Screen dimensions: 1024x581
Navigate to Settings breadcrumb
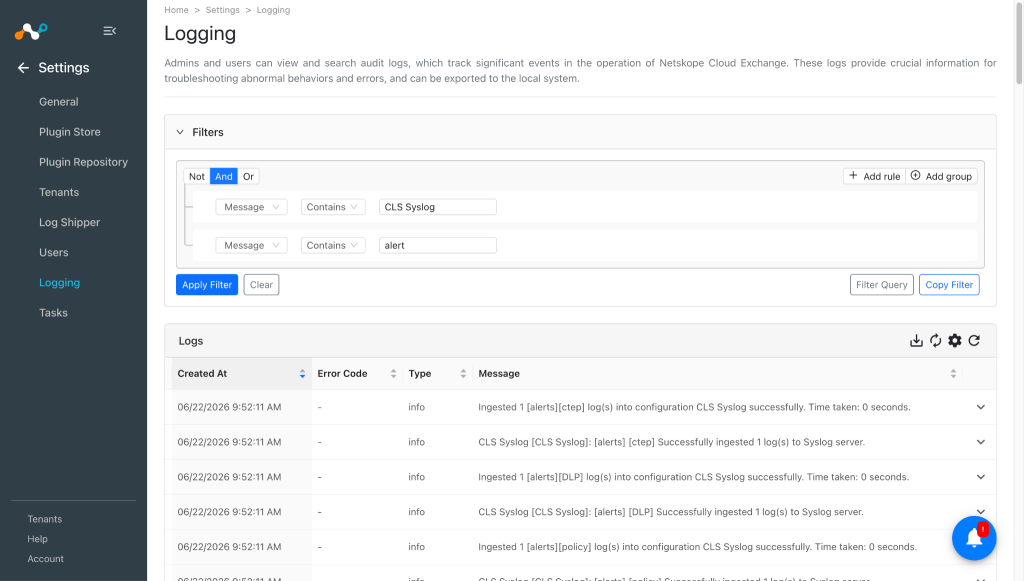pos(223,10)
